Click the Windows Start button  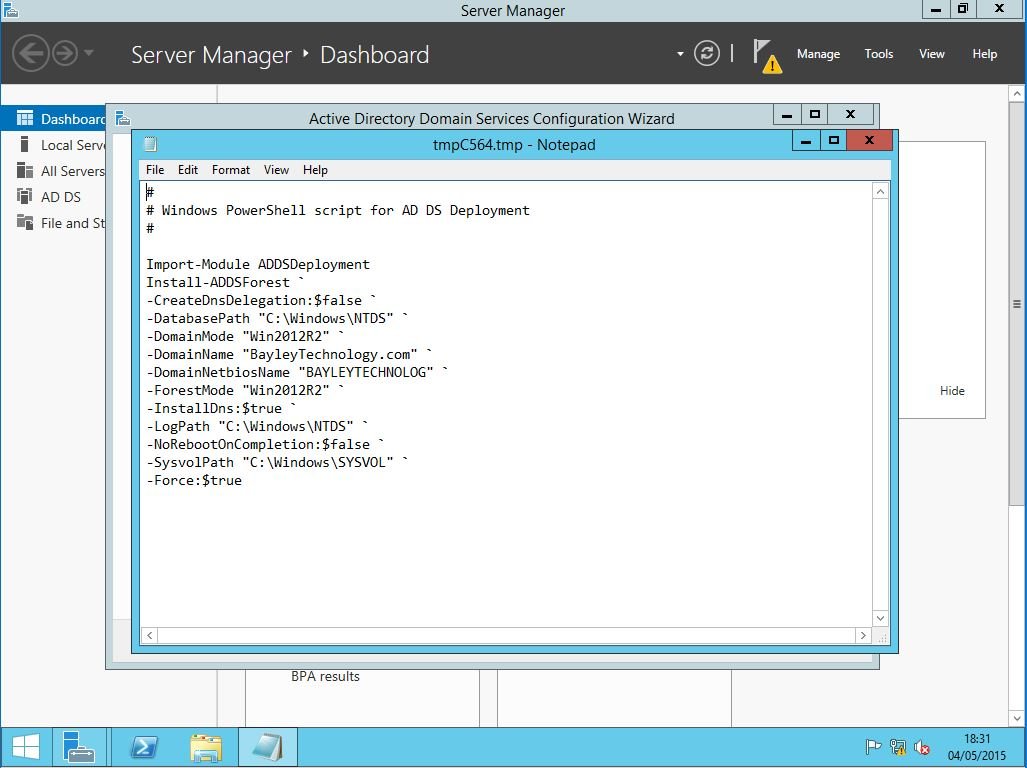pyautogui.click(x=25, y=747)
